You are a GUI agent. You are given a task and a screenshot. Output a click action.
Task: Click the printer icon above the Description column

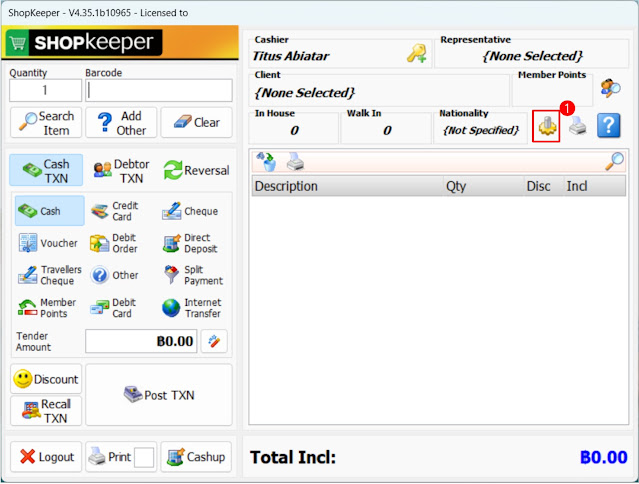(295, 162)
